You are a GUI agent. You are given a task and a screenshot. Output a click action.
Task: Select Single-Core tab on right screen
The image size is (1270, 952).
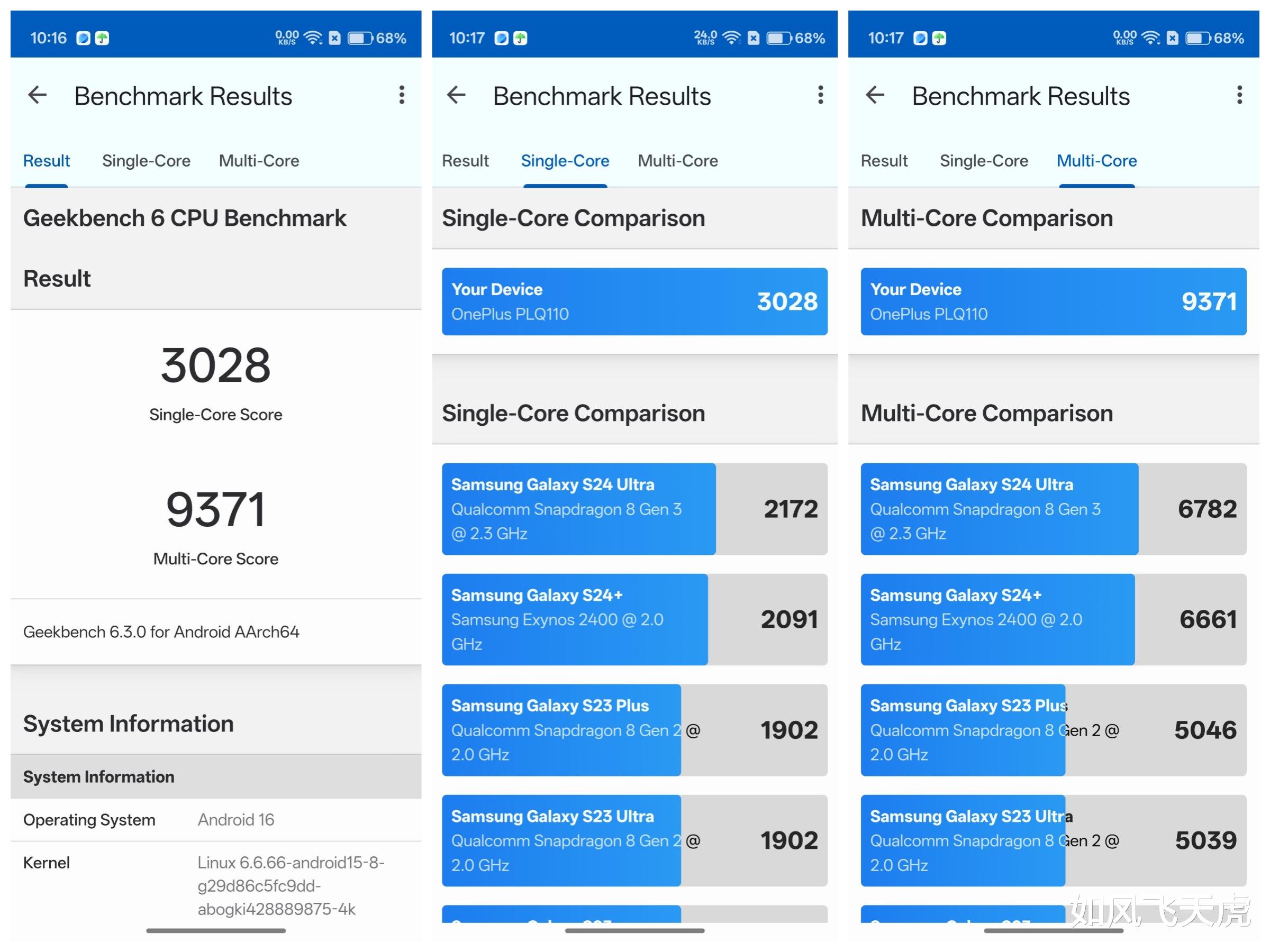(x=984, y=161)
